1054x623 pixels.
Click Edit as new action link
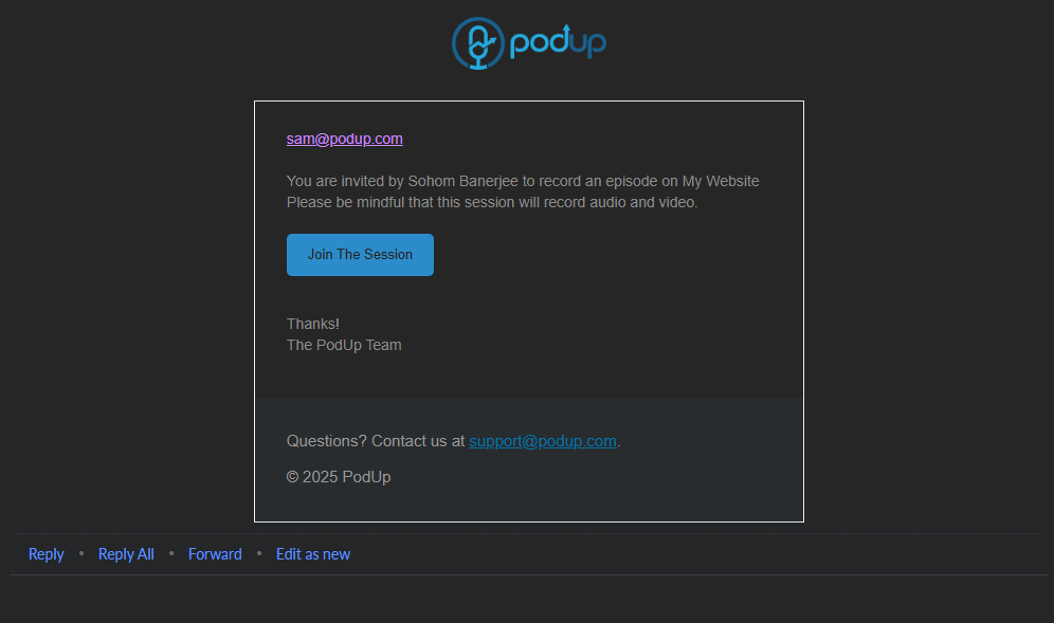pyautogui.click(x=313, y=554)
